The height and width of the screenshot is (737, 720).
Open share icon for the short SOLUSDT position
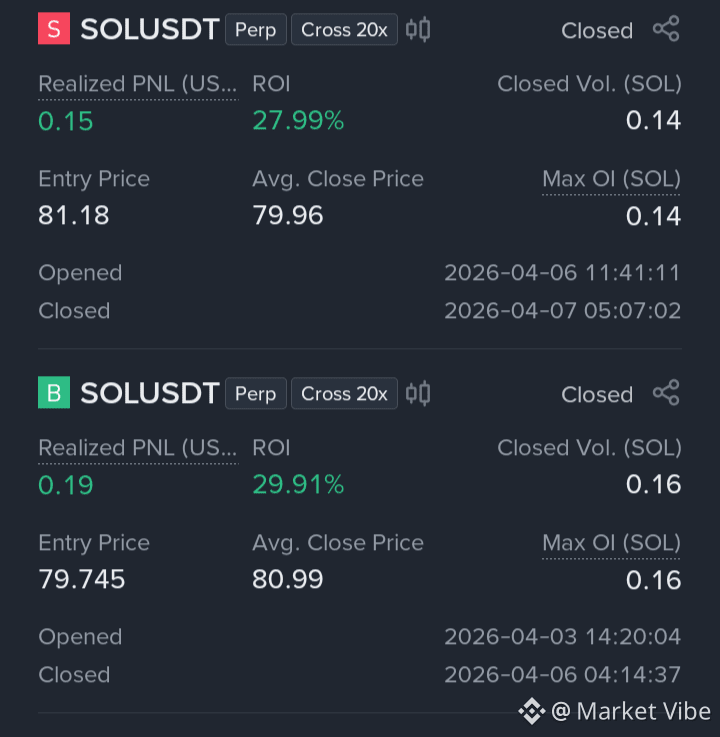[x=666, y=29]
